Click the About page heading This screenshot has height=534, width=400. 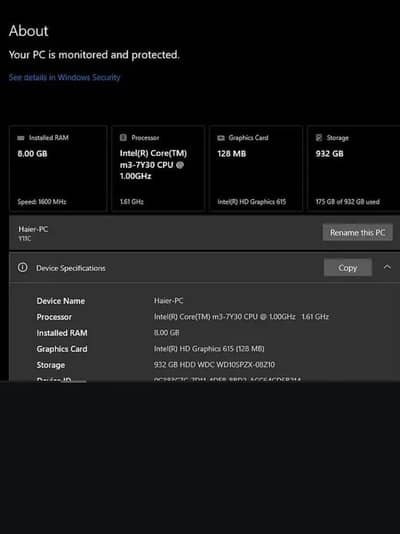29,31
